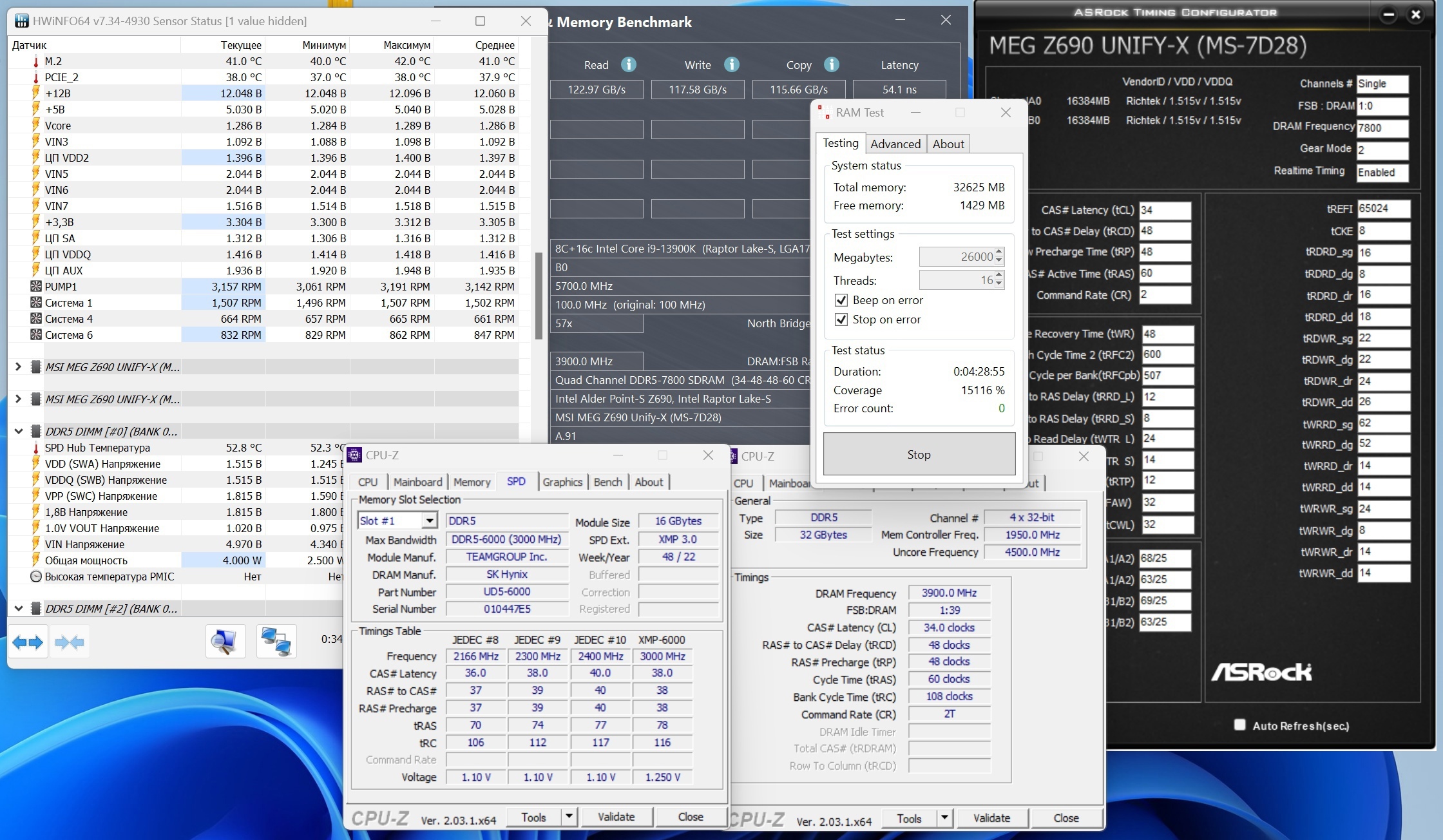
Task: Click the Copy info icon in Memory Benchmark
Action: (x=832, y=64)
